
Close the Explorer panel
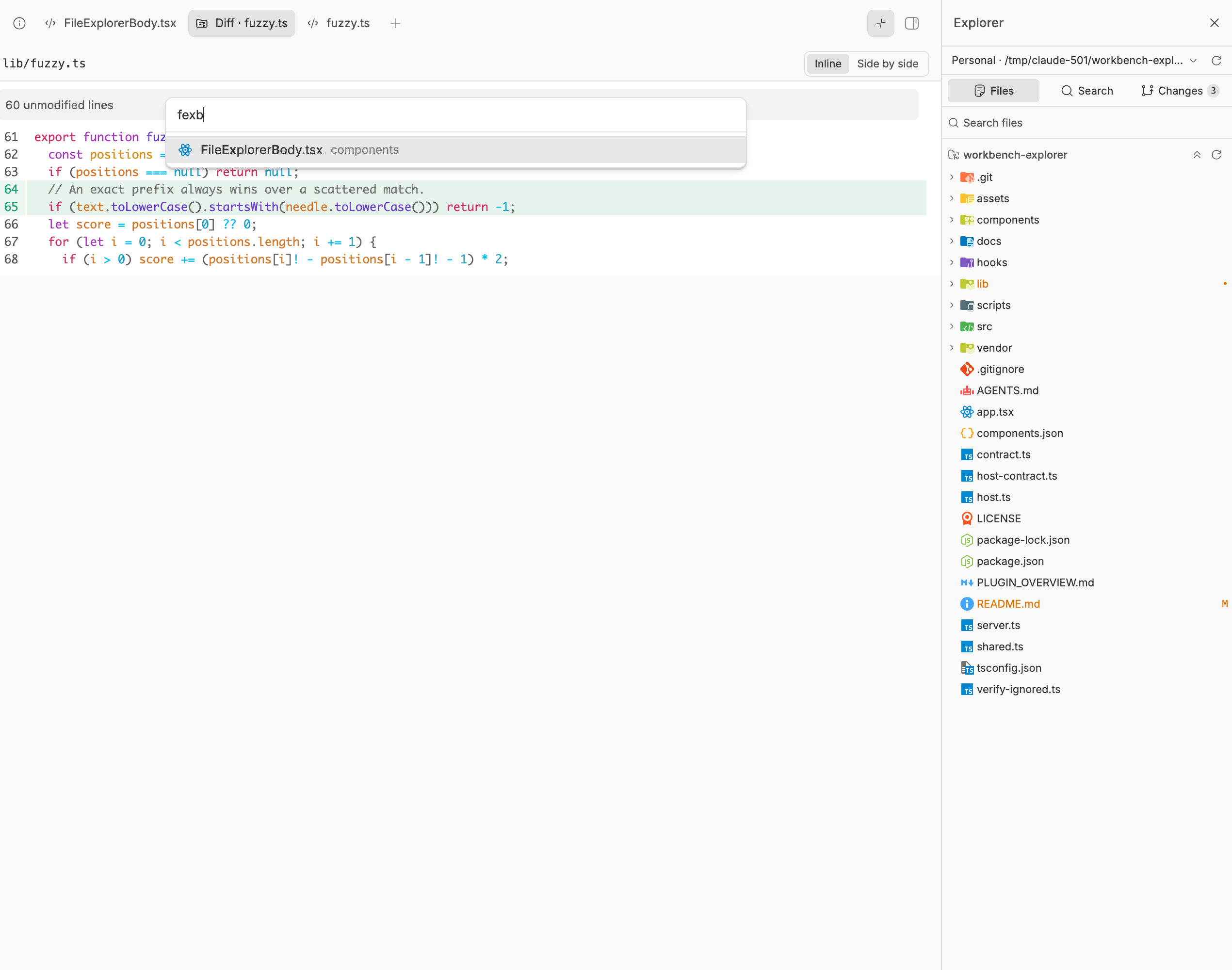tap(1214, 23)
